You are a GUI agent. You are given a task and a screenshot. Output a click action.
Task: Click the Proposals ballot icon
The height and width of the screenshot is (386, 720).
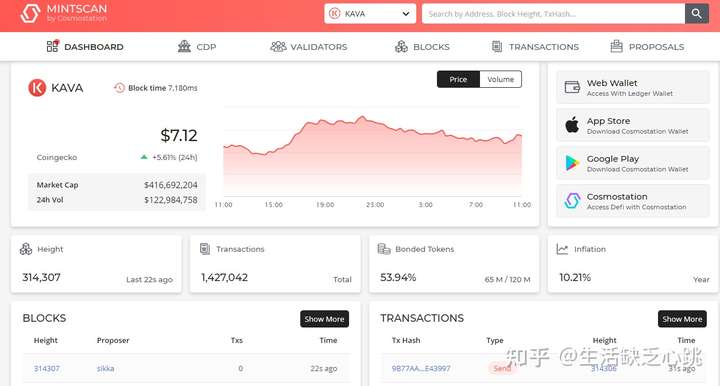click(x=616, y=46)
